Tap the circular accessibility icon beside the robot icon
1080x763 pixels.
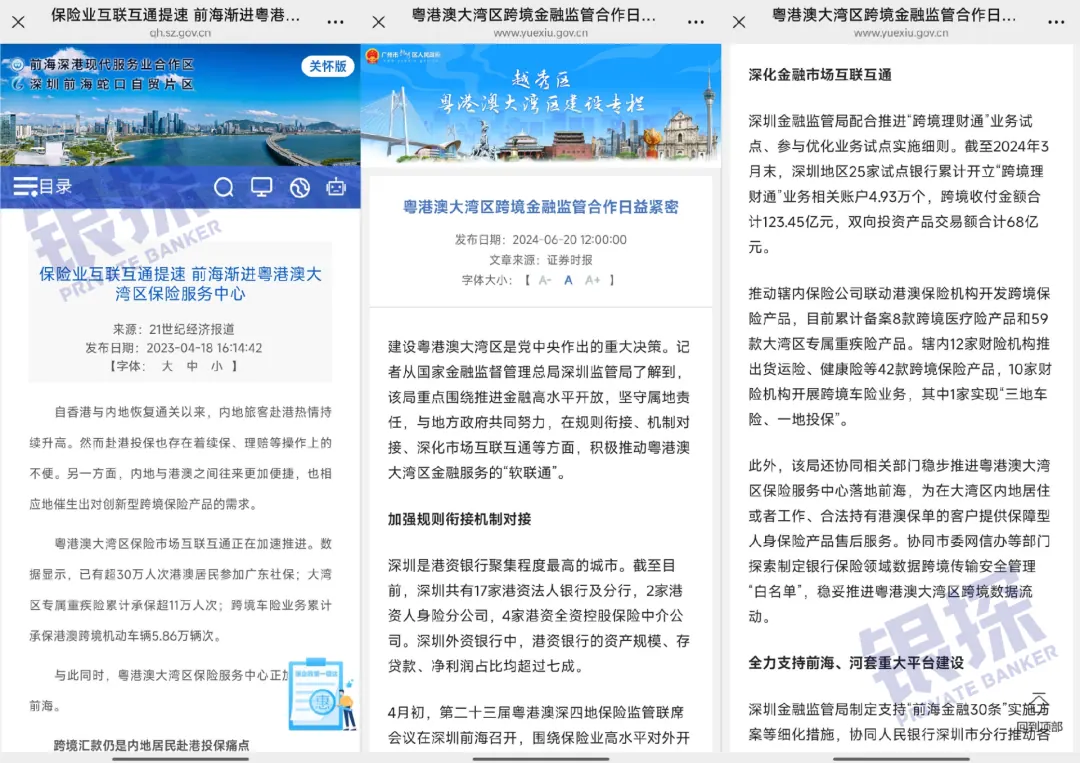pyautogui.click(x=300, y=187)
